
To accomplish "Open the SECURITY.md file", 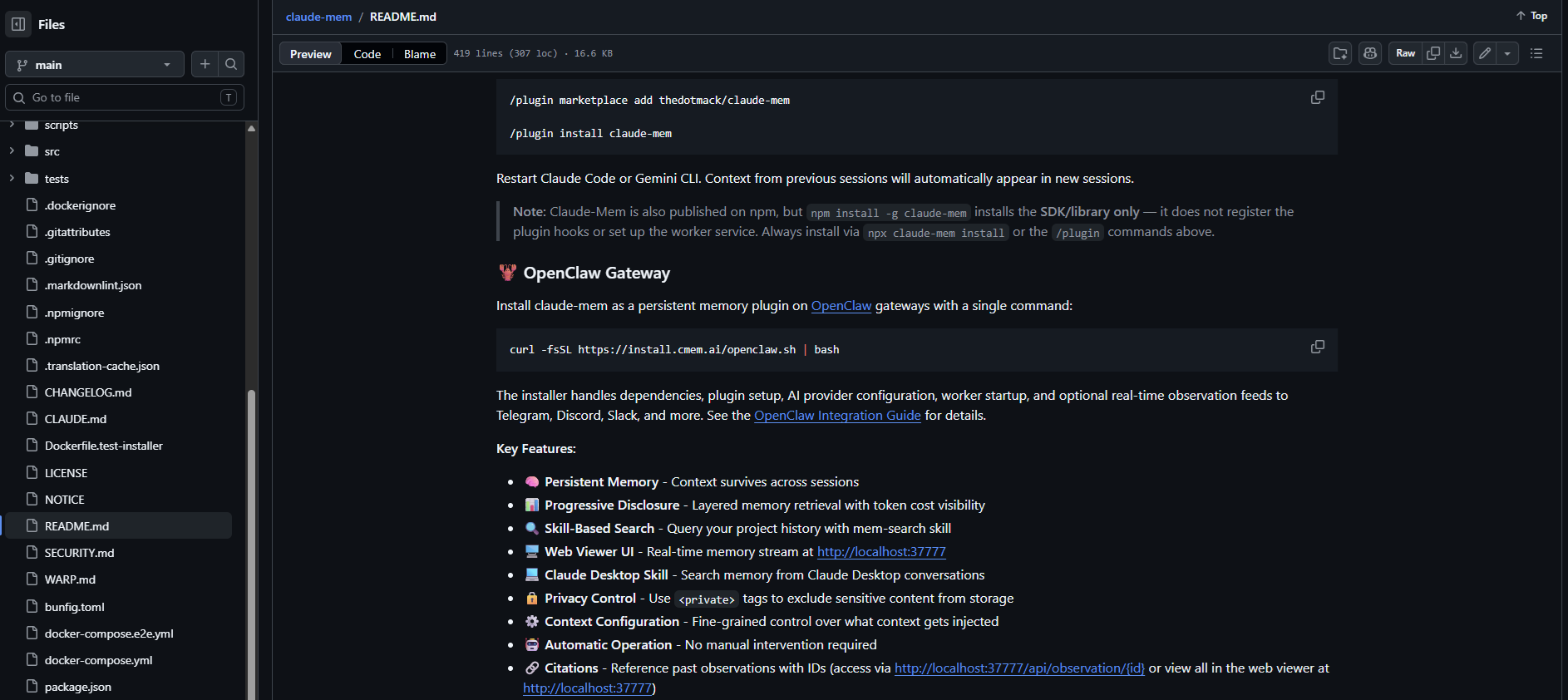I will coord(80,553).
